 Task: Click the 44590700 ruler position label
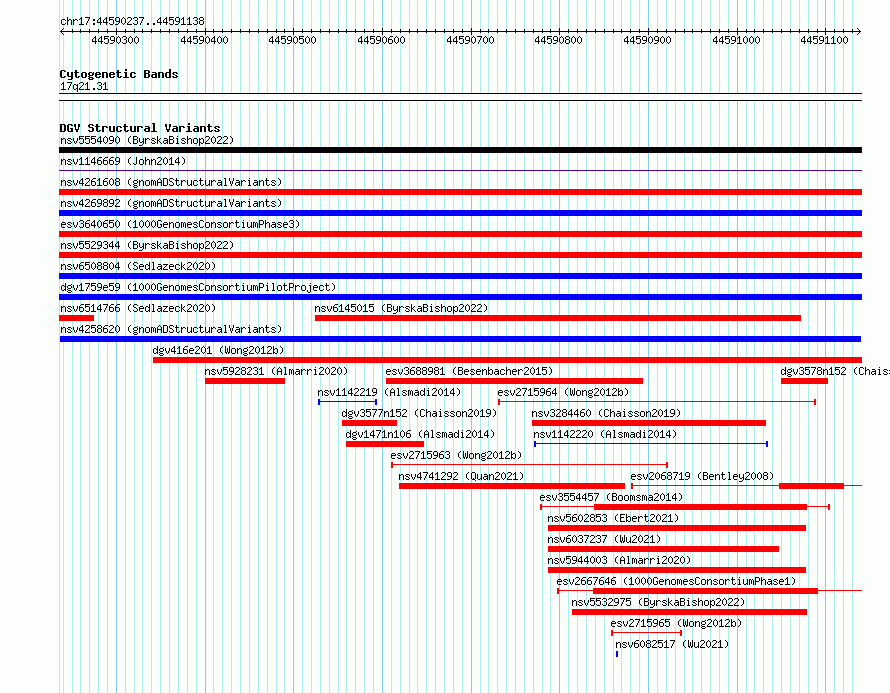(471, 40)
